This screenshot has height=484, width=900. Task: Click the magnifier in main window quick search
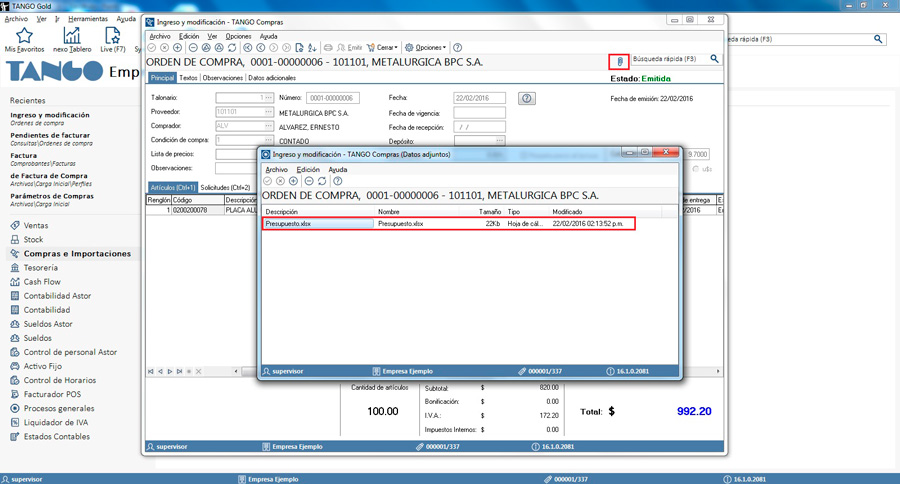(878, 39)
